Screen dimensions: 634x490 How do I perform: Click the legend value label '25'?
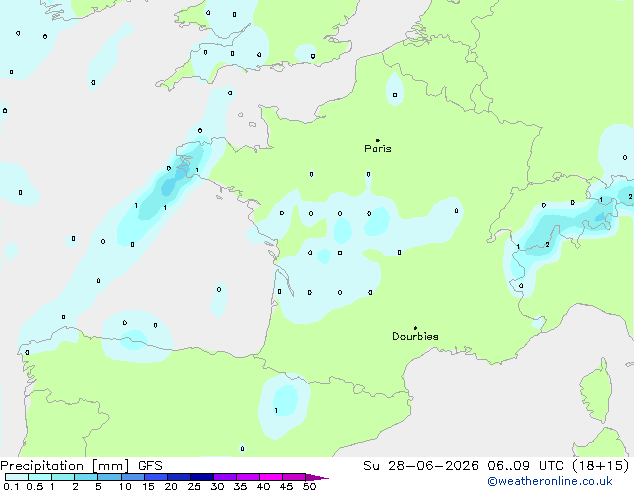tap(194, 486)
